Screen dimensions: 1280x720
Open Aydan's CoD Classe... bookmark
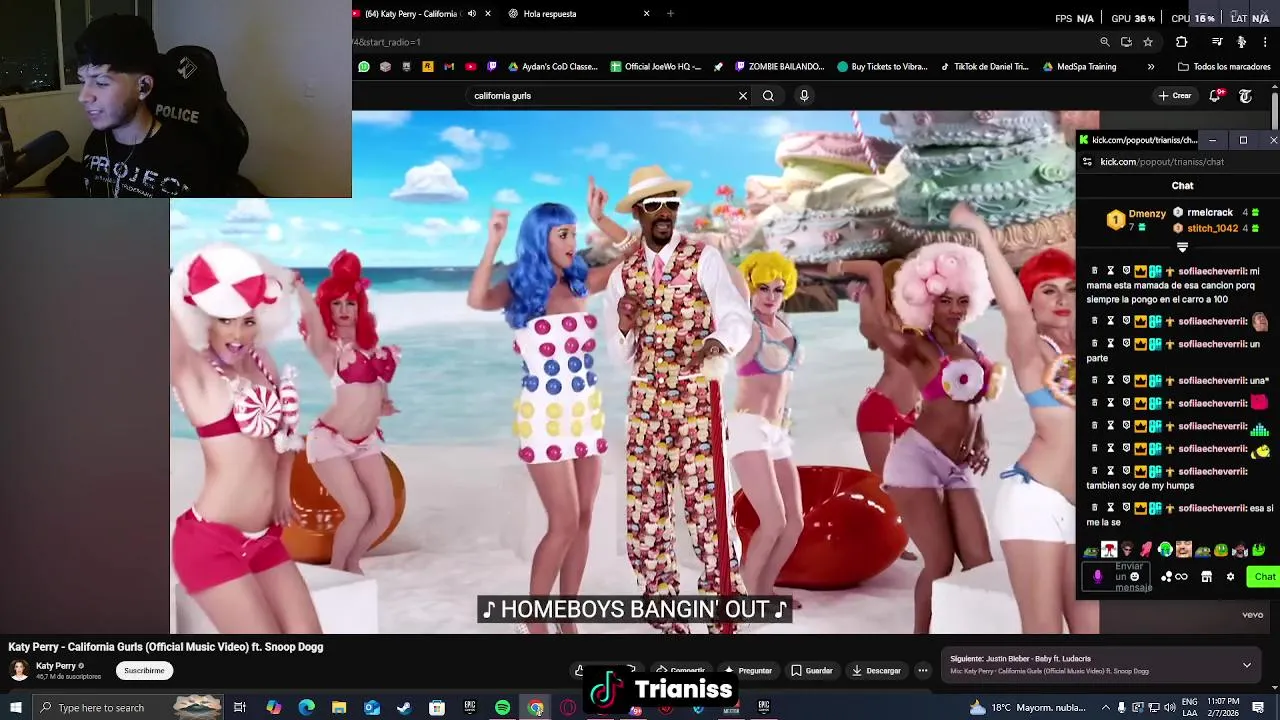(x=553, y=67)
